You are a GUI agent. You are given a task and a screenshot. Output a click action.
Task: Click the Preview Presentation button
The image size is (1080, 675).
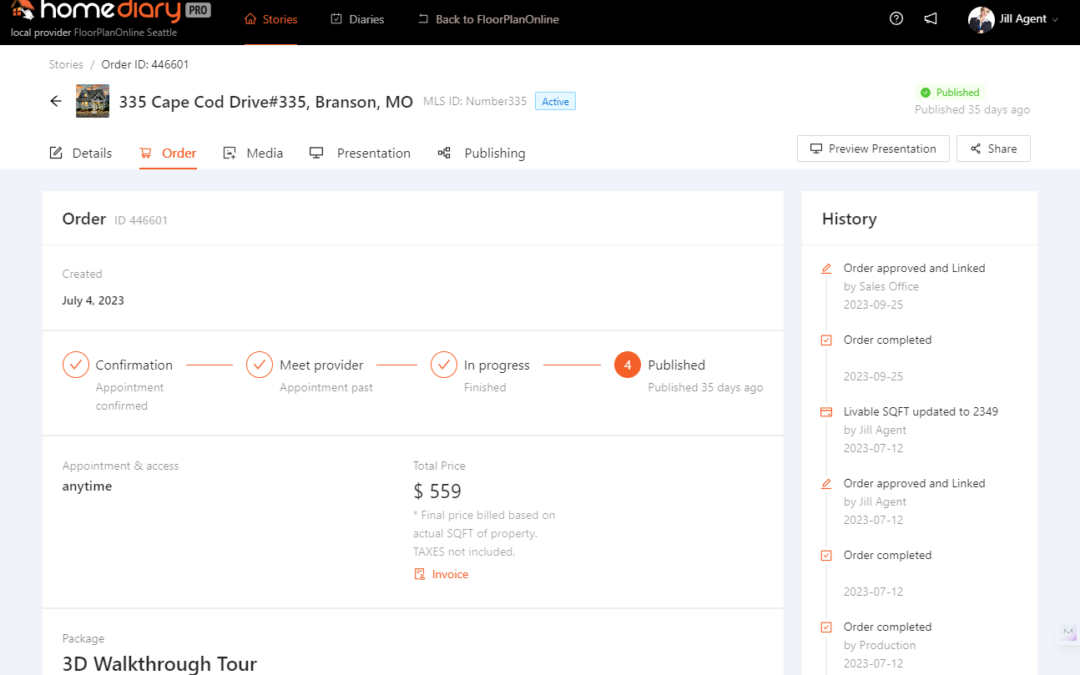(872, 148)
